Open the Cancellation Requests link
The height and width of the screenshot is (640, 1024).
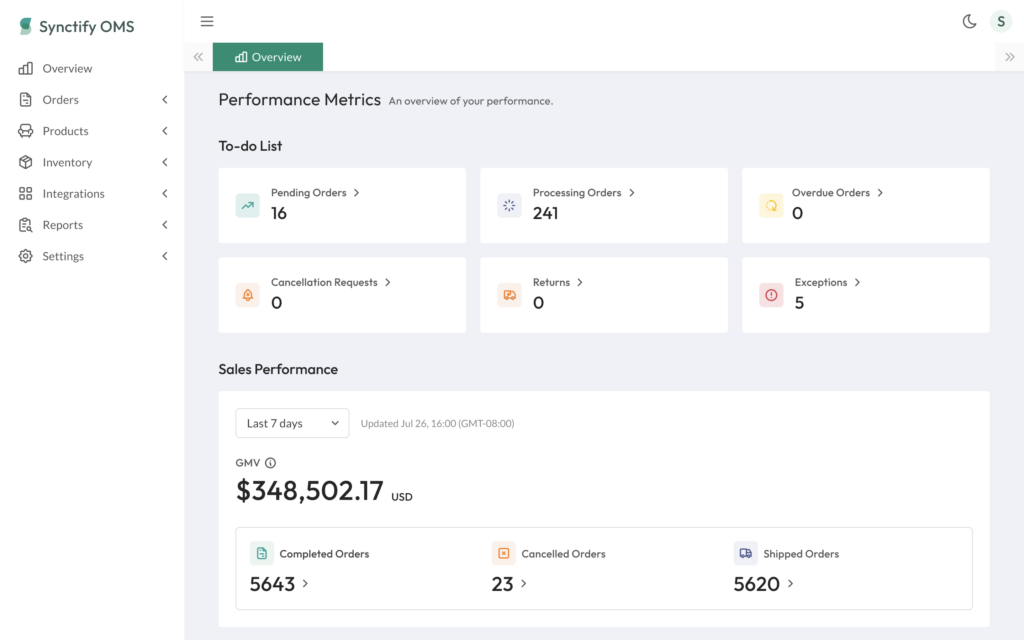(x=331, y=282)
